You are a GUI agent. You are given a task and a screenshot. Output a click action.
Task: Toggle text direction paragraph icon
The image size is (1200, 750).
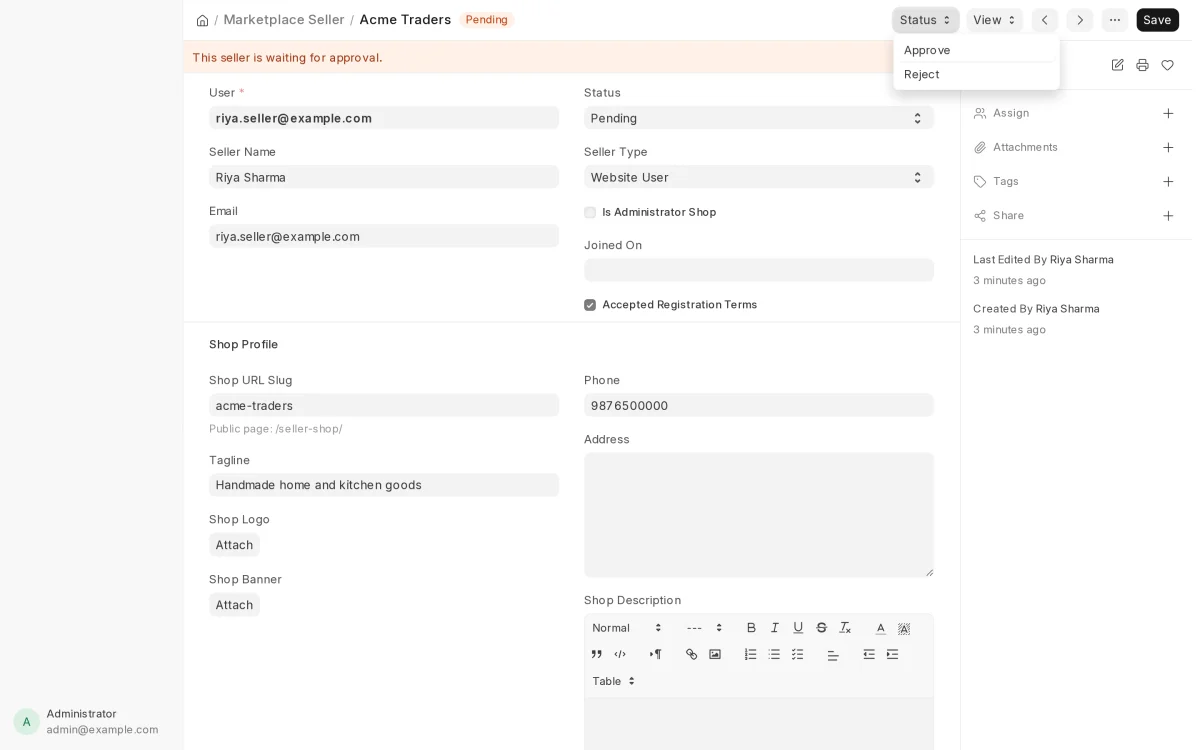pos(656,654)
